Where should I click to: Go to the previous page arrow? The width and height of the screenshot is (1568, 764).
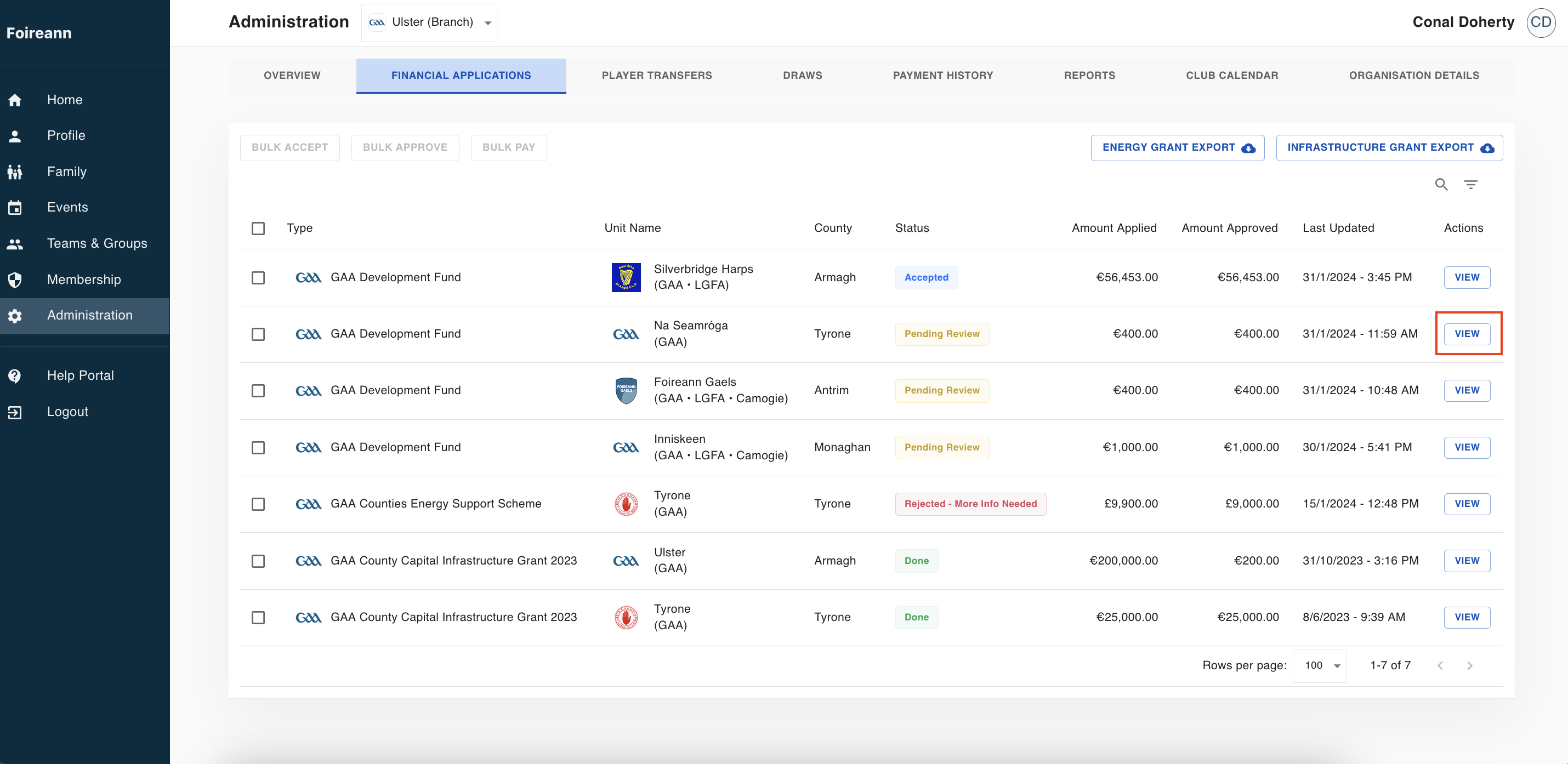pyautogui.click(x=1440, y=665)
